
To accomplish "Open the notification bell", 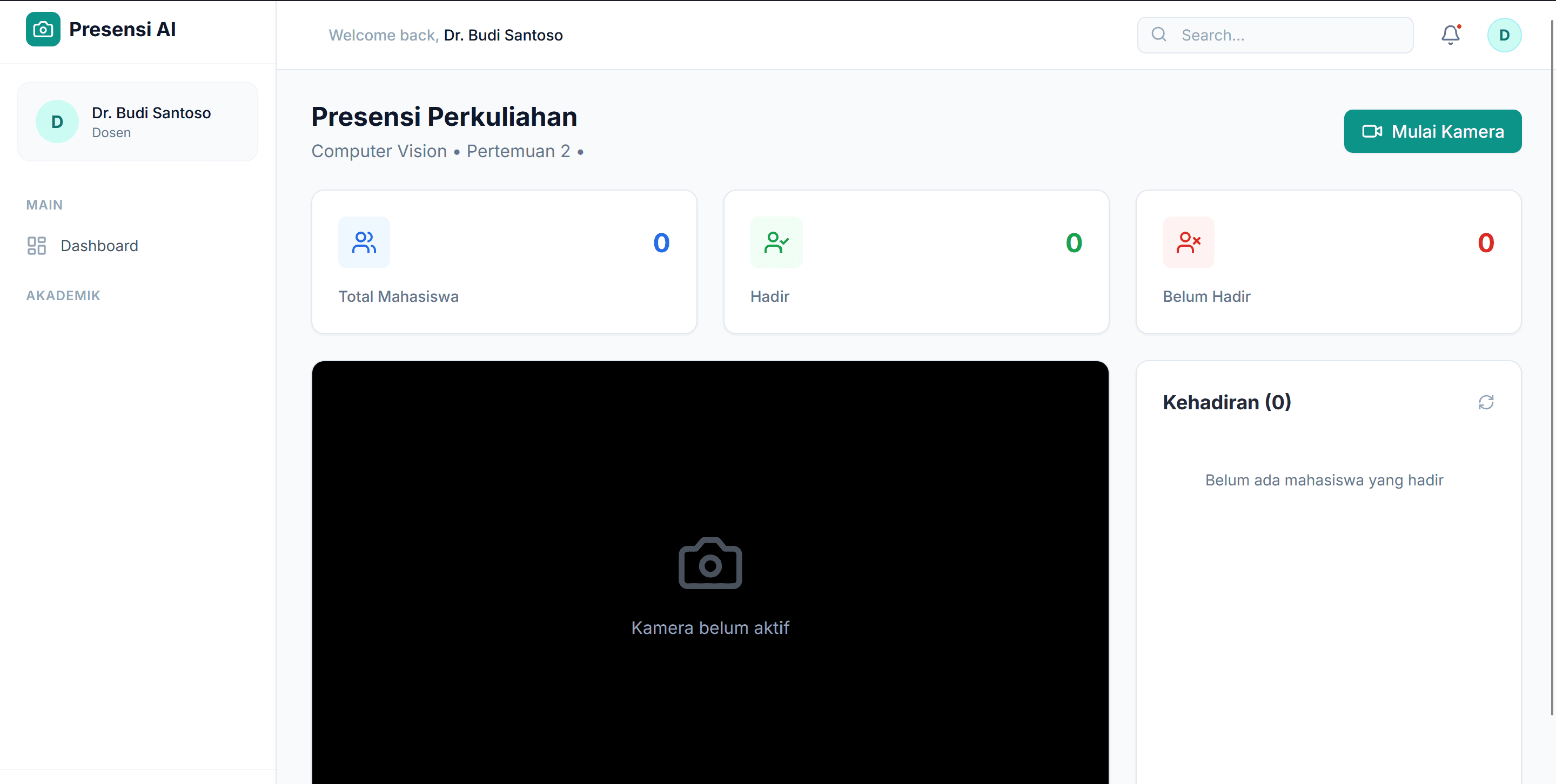I will click(x=1450, y=35).
